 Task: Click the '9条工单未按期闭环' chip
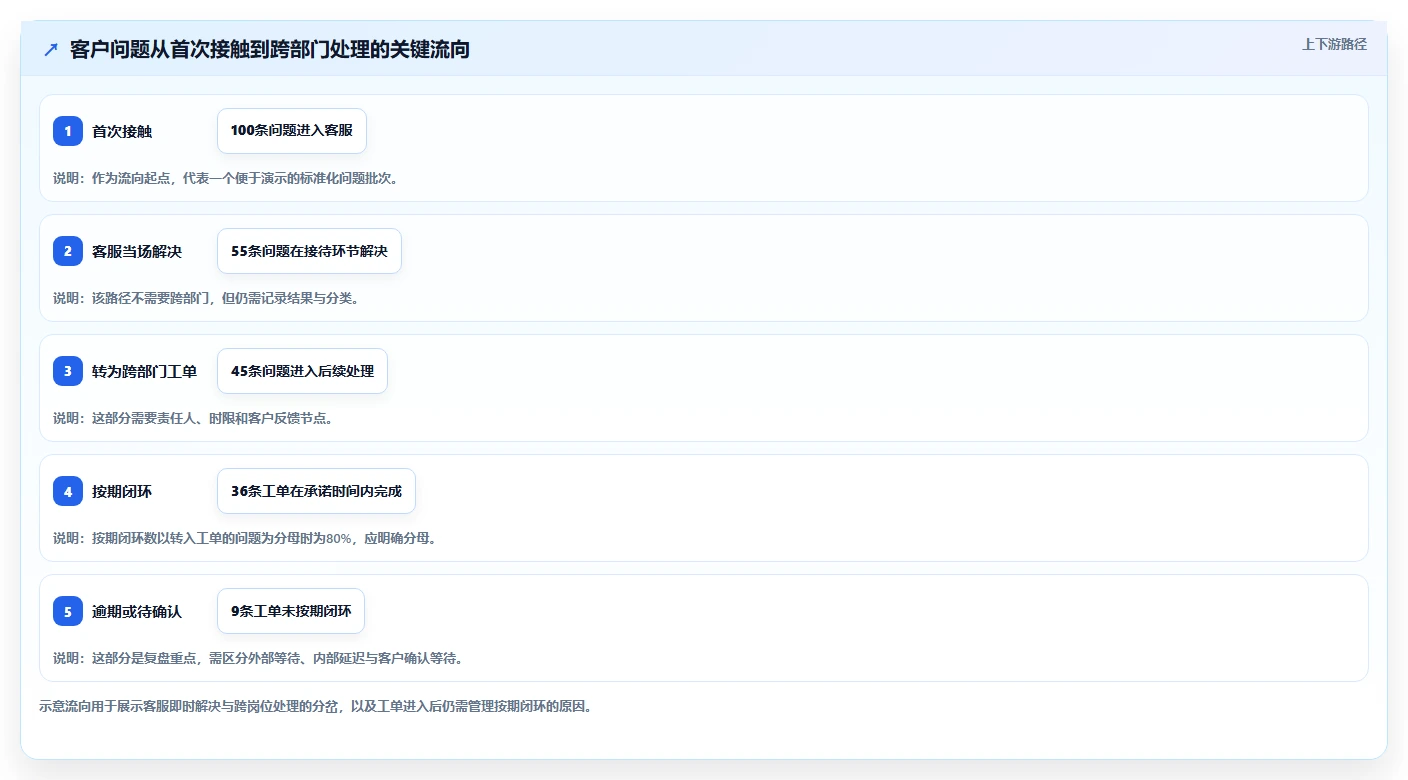(x=291, y=611)
